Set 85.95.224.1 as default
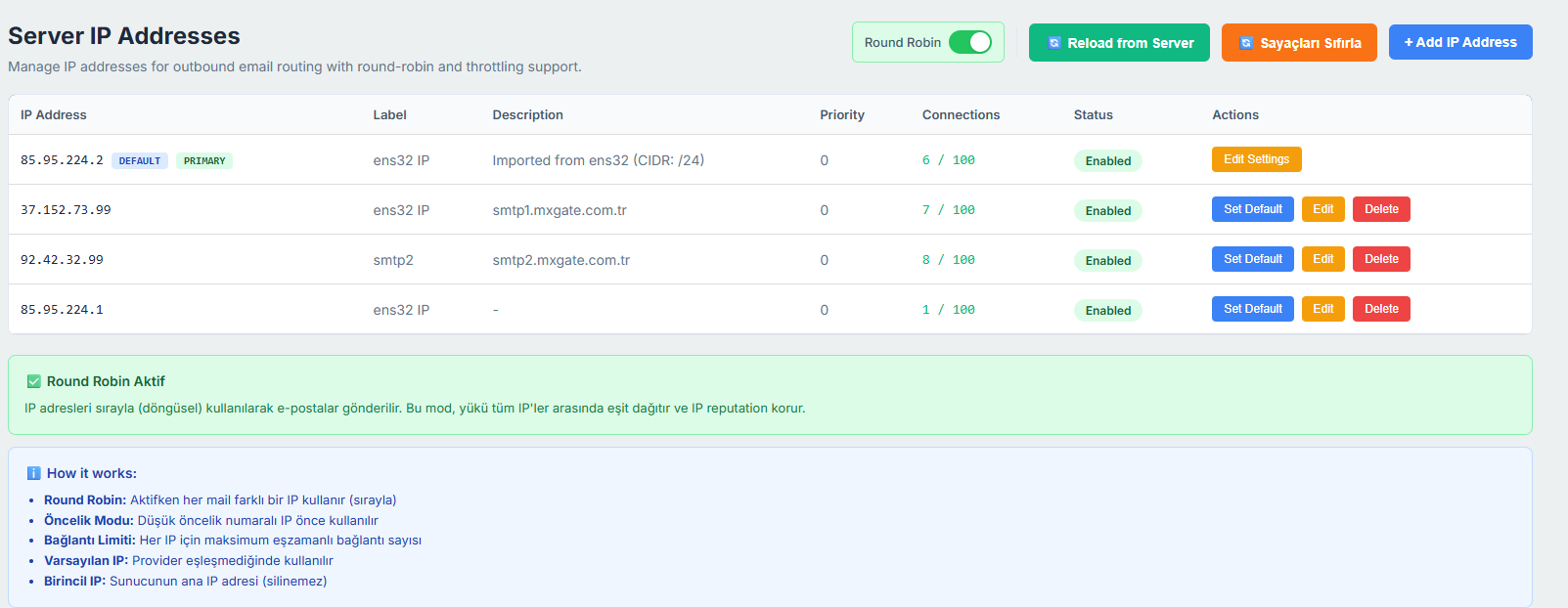1568x608 pixels. pos(1252,309)
